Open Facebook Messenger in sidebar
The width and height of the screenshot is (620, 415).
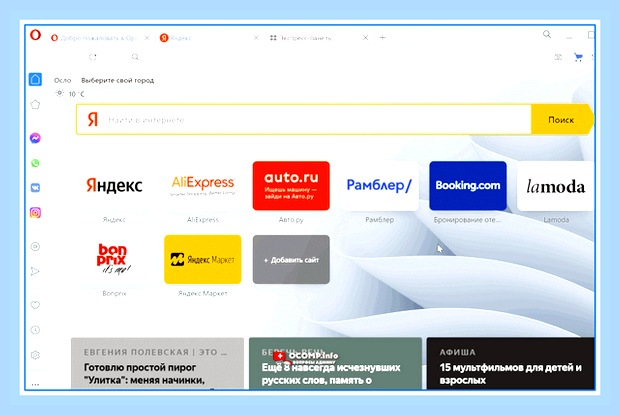pyautogui.click(x=35, y=138)
